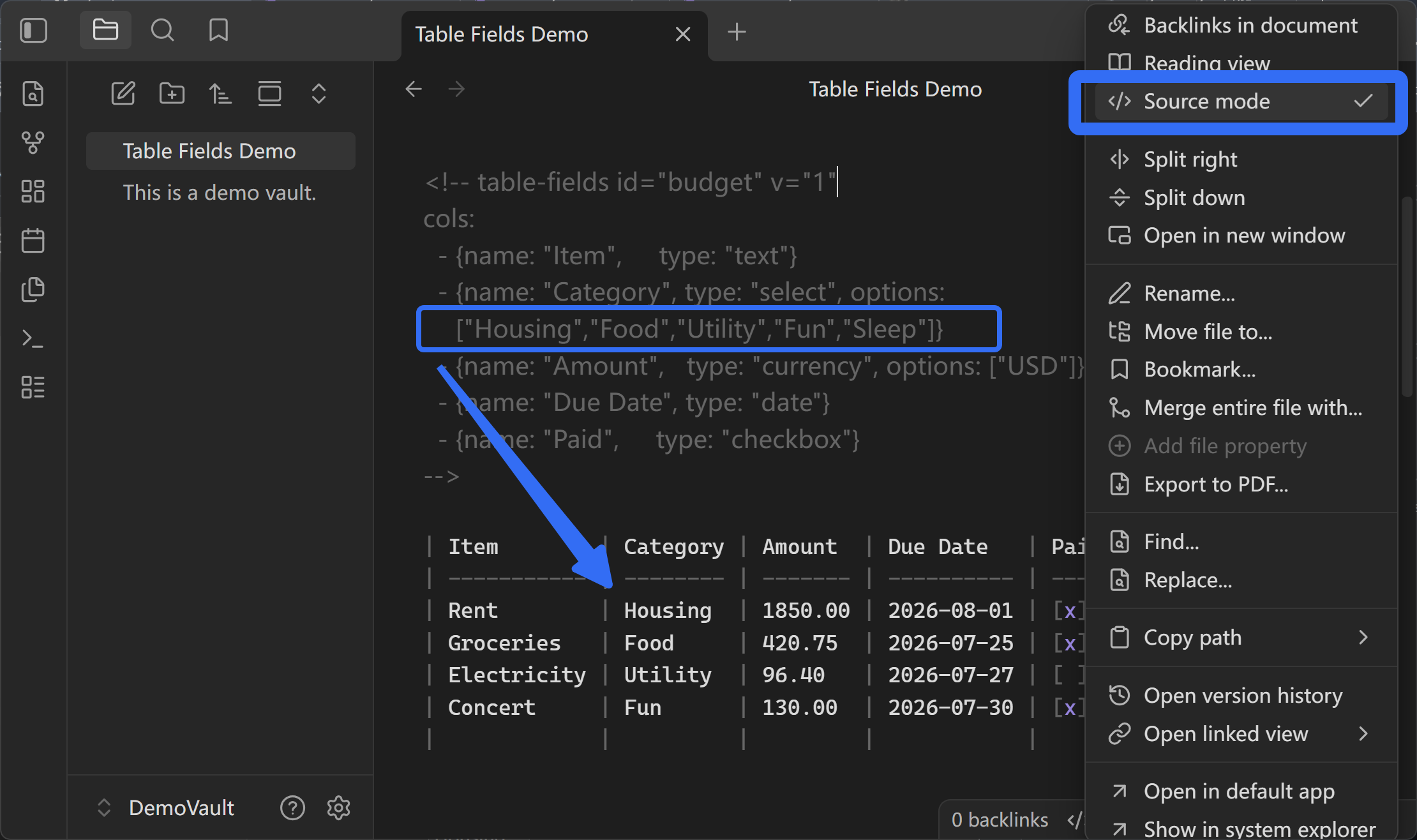Open the search magnifier tab
The image size is (1417, 840).
(162, 30)
